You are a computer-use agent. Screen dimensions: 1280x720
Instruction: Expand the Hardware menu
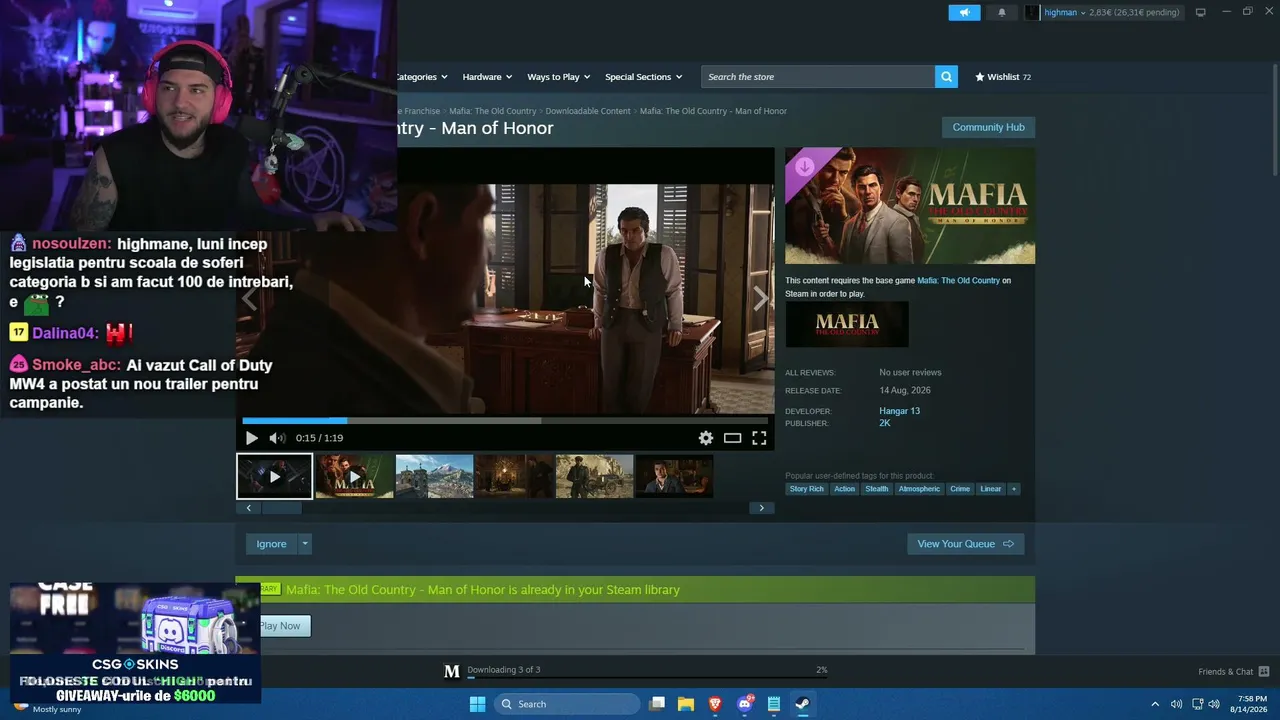[487, 77]
